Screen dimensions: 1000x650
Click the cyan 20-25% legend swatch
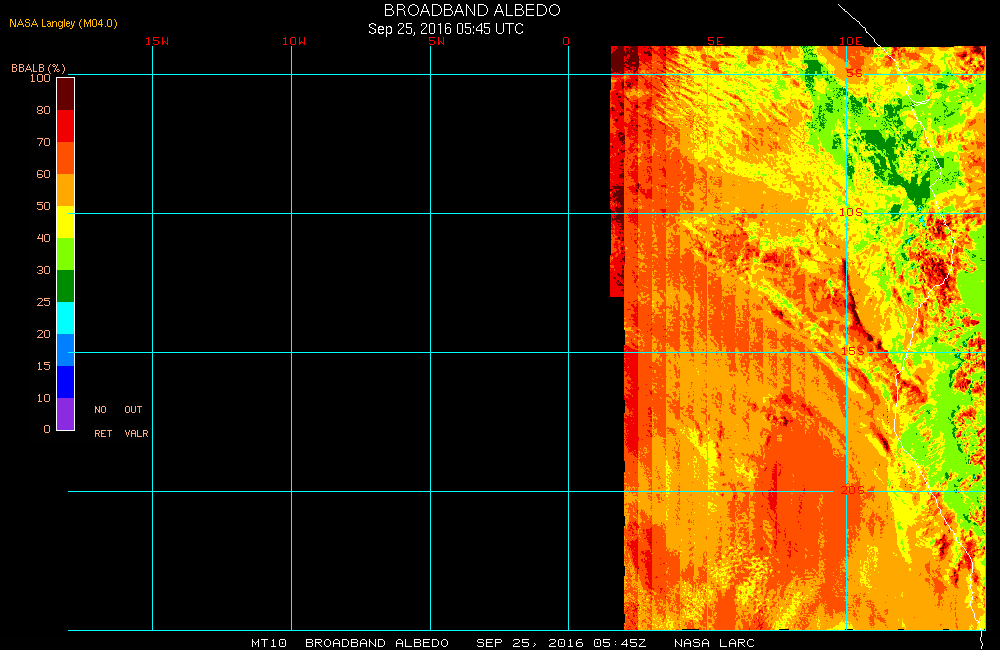tap(65, 318)
